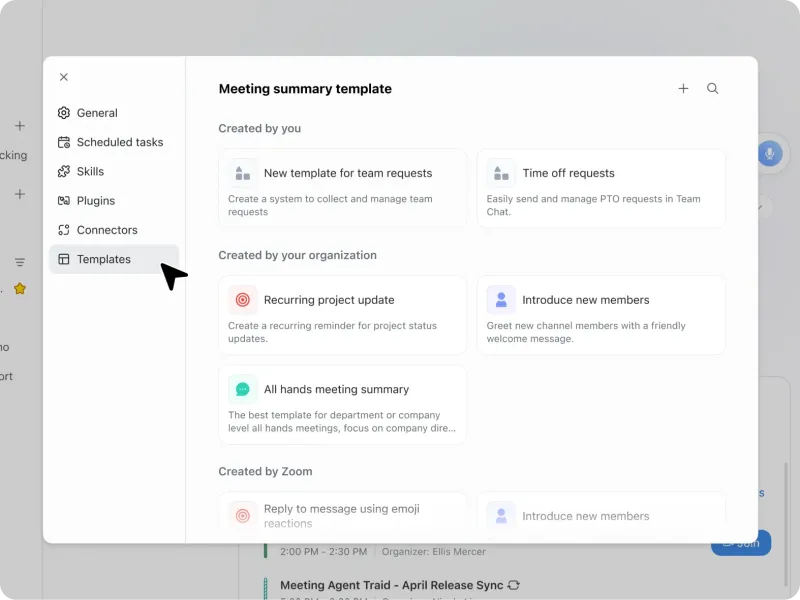800x600 pixels.
Task: Click the Created by Zoom heading
Action: pyautogui.click(x=265, y=471)
